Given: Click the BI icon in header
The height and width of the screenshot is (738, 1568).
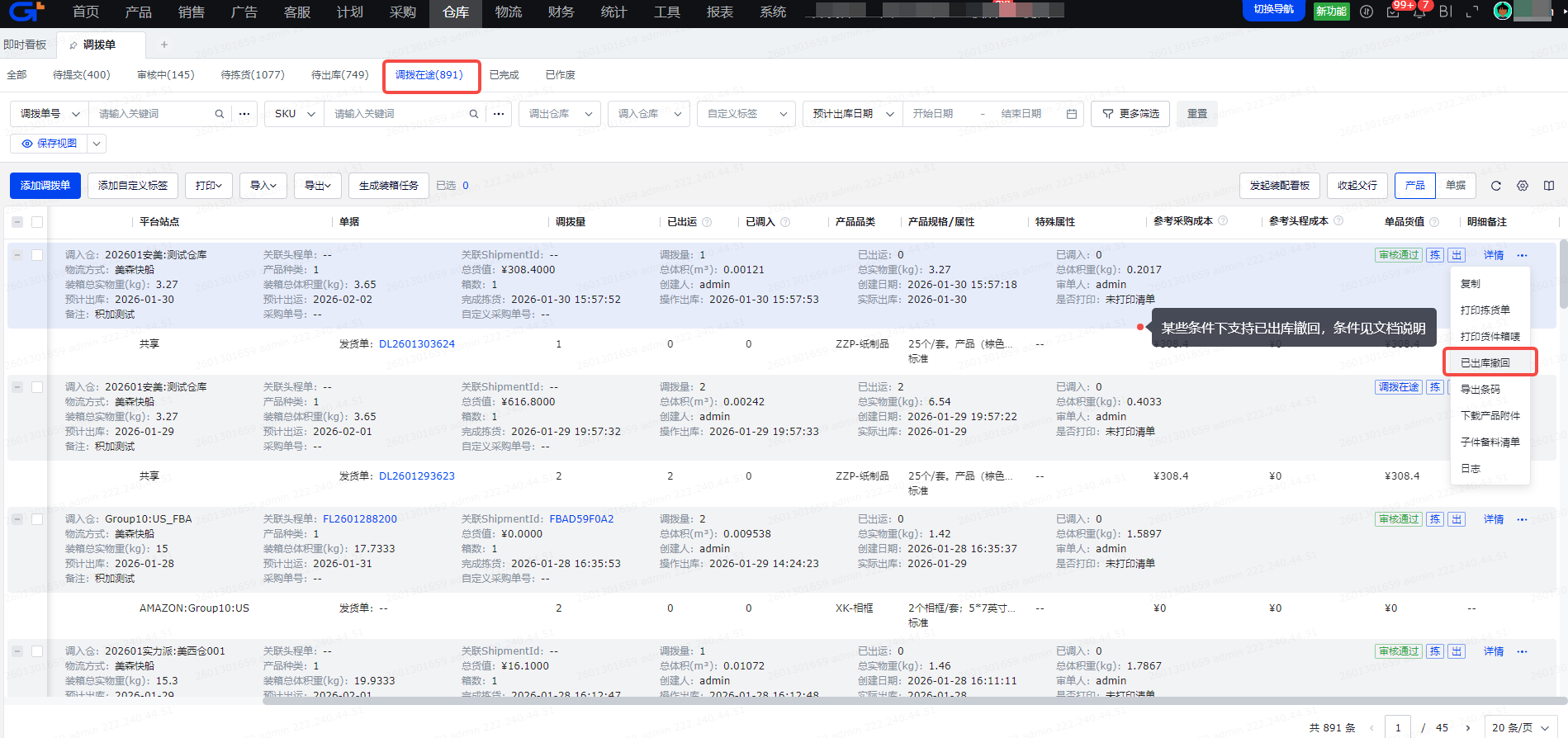Looking at the screenshot, I should (x=1445, y=12).
